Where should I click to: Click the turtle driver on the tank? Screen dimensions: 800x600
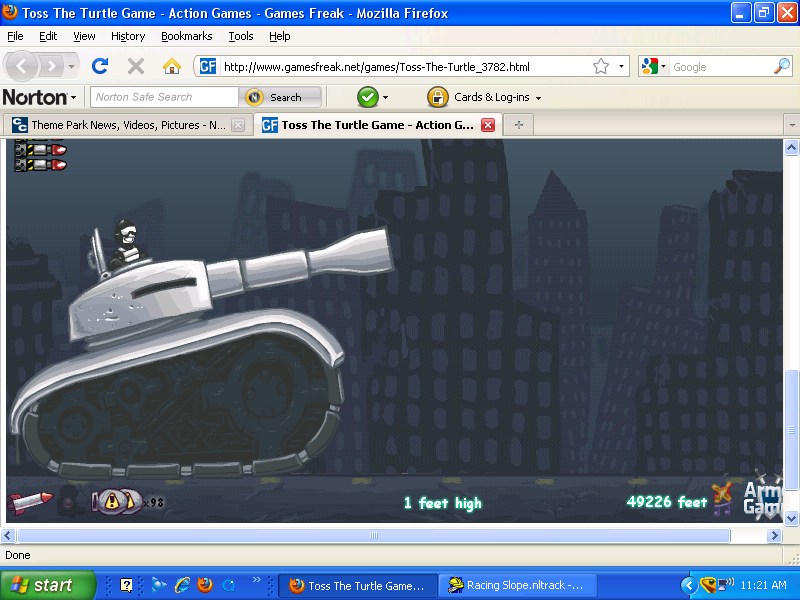pos(127,244)
